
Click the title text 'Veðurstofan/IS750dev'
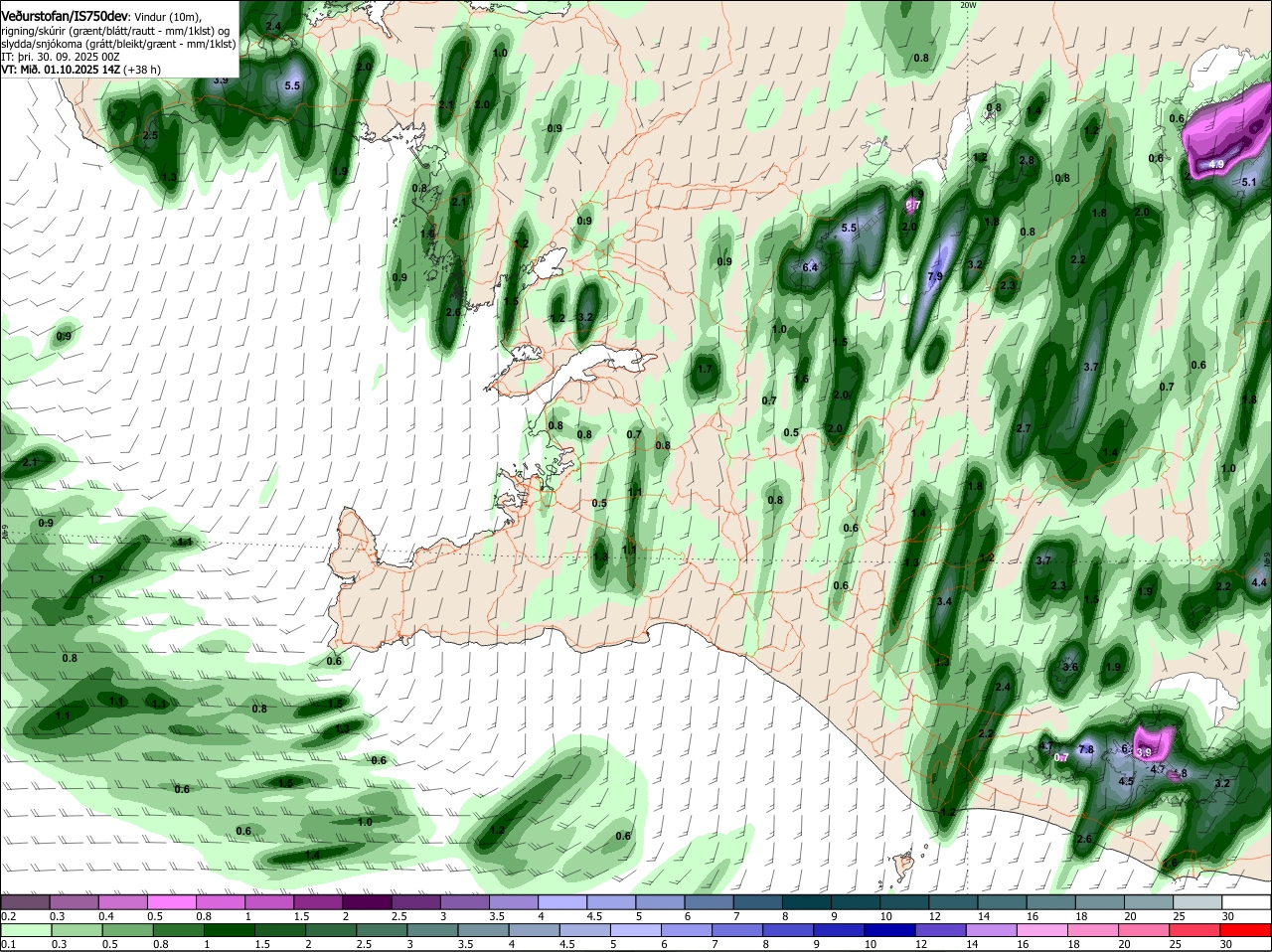click(65, 17)
